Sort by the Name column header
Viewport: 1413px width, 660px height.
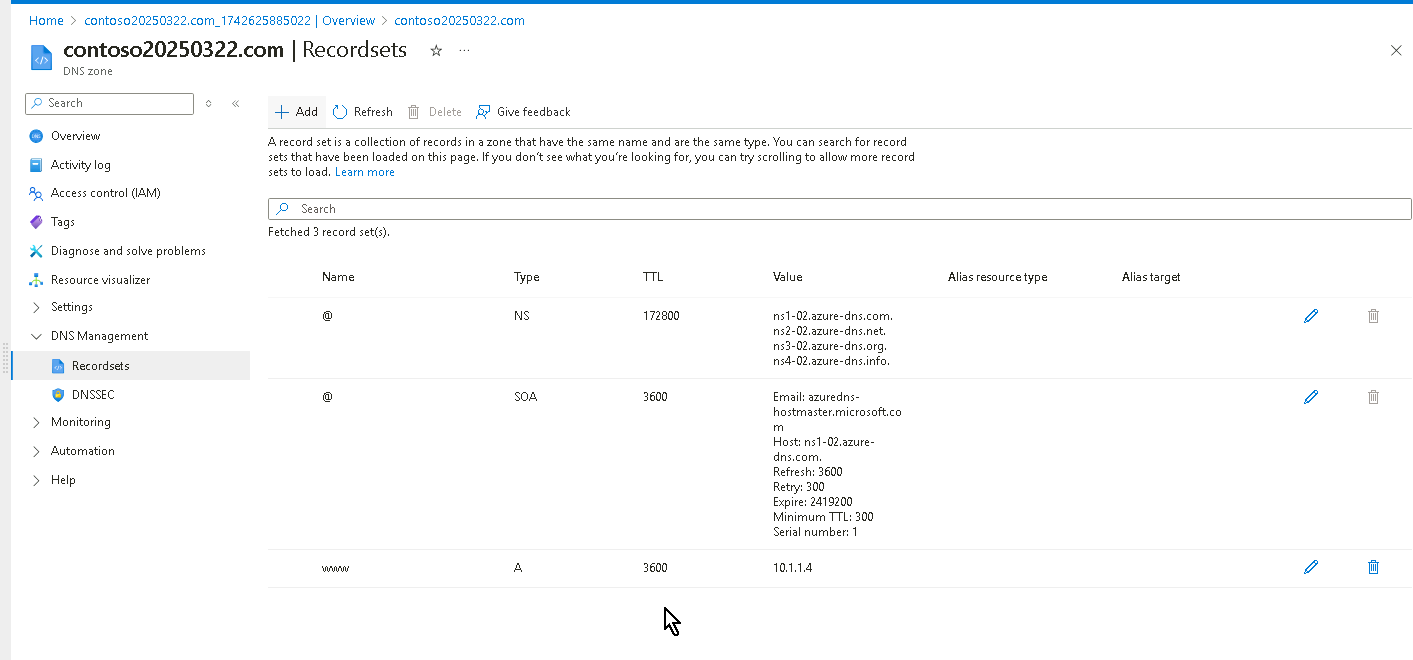pos(338,277)
